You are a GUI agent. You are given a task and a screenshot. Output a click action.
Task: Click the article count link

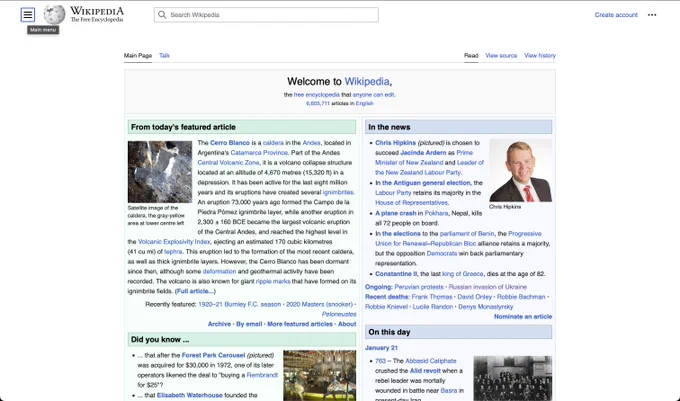[318, 103]
